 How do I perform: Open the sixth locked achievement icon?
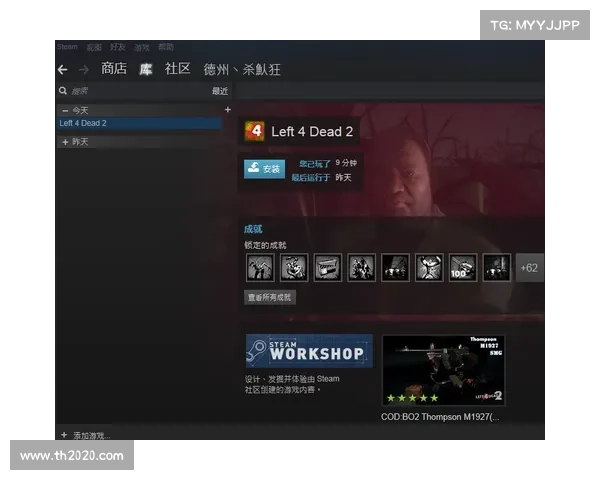click(429, 268)
